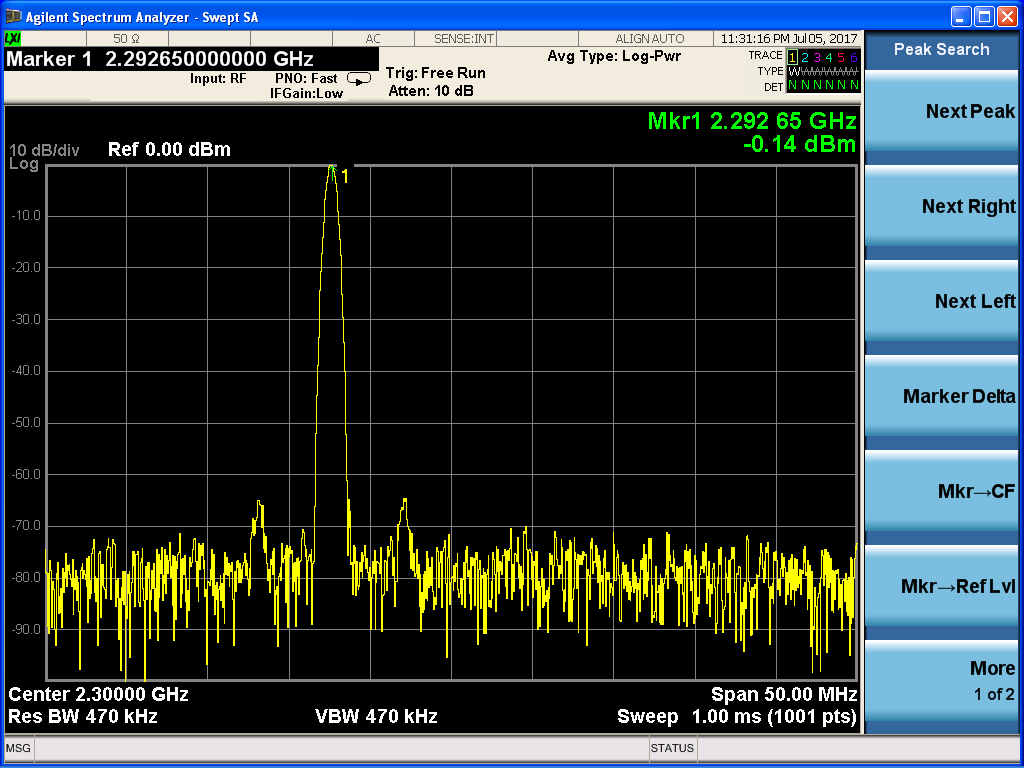Viewport: 1024px width, 768px height.
Task: Click the Mkr1 2.292 65 GHz readout
Action: 752,121
